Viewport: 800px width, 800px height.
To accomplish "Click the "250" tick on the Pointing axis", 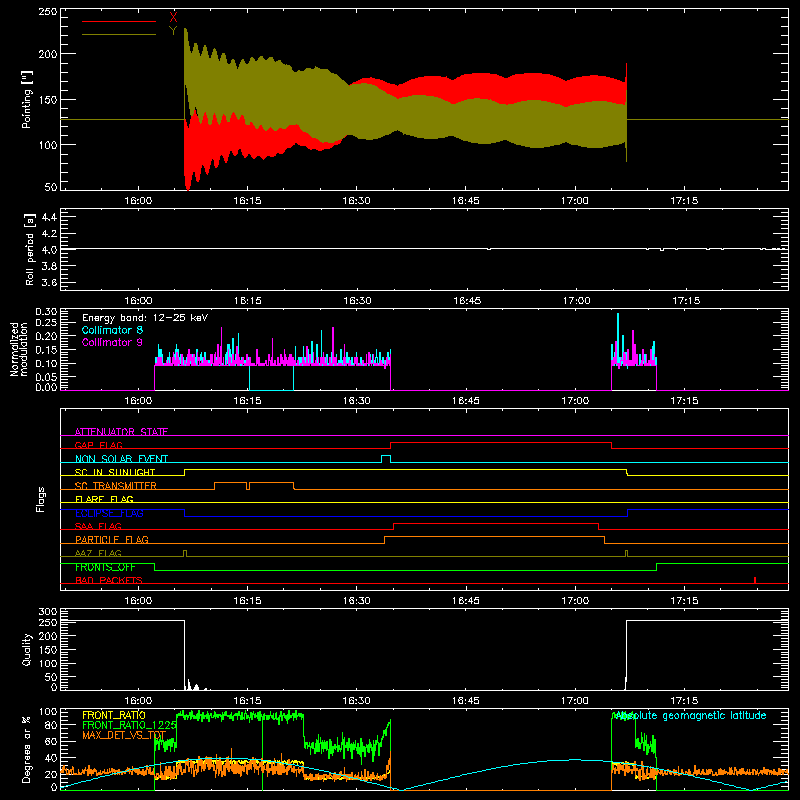I will 48,11.
